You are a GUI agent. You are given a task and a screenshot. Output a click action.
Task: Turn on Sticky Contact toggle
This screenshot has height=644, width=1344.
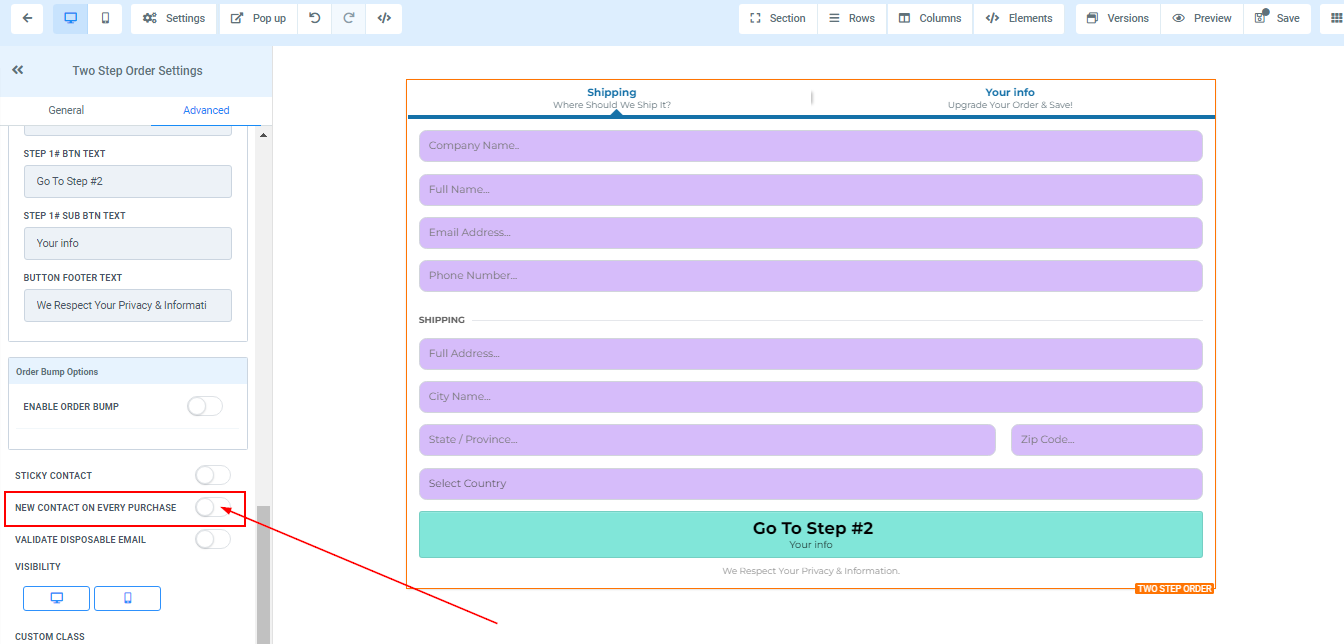[212, 475]
